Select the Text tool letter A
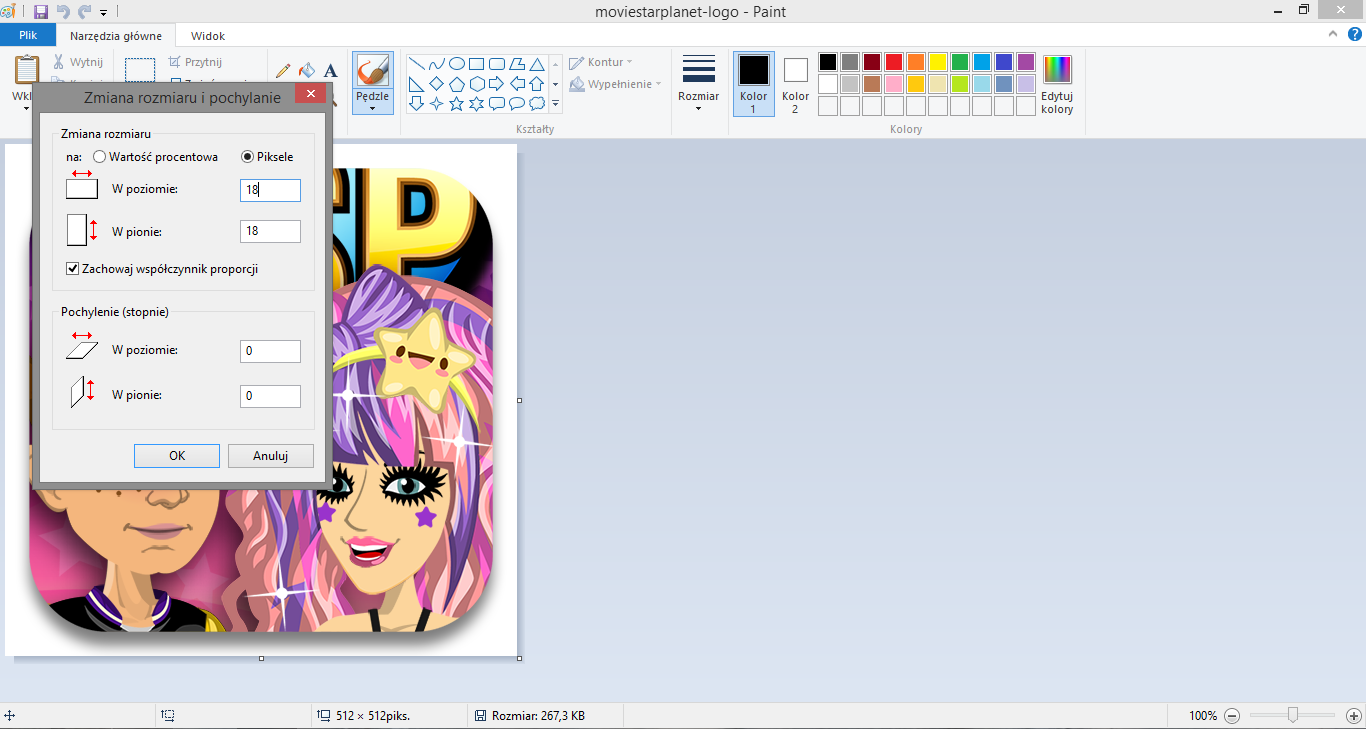Image resolution: width=1366 pixels, height=729 pixels. pos(330,70)
